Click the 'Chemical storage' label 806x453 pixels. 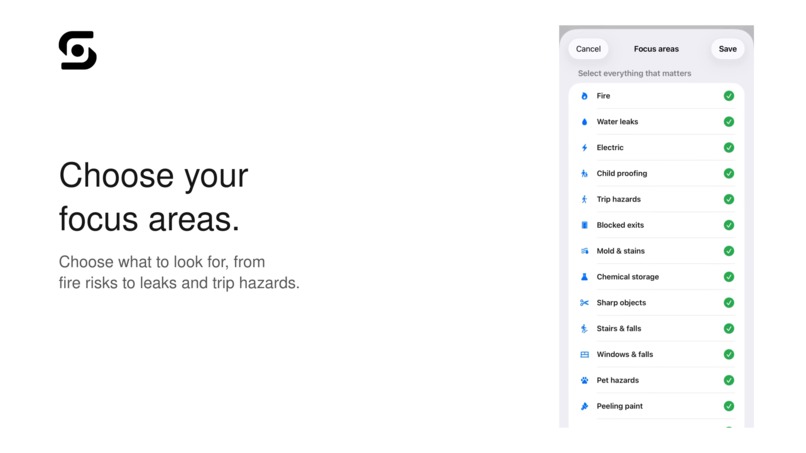(x=628, y=277)
